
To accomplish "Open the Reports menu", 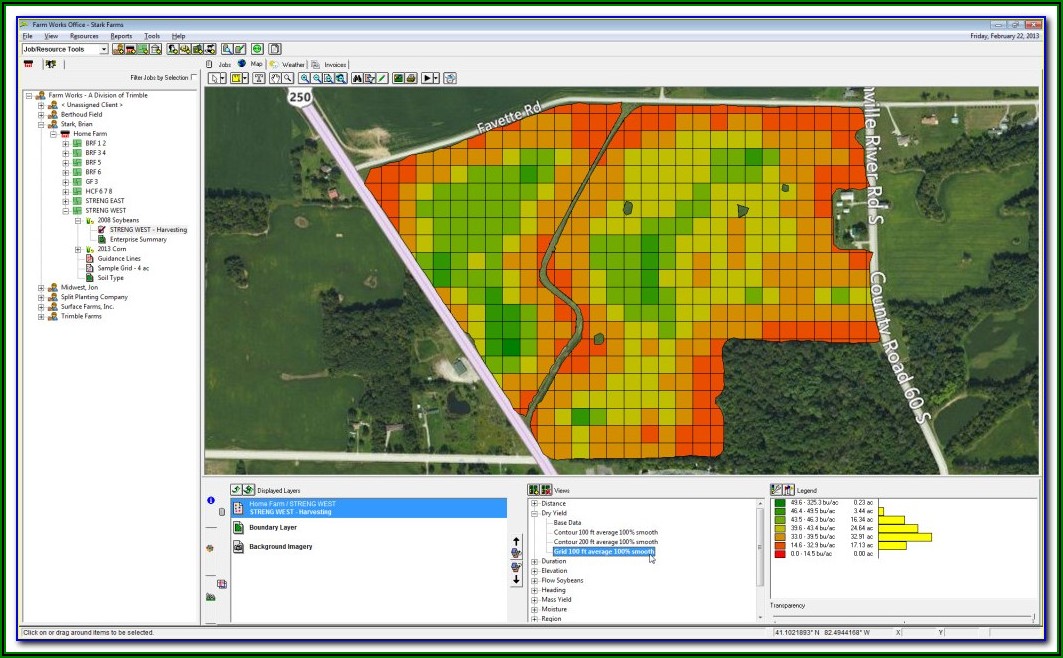I will click(x=121, y=36).
